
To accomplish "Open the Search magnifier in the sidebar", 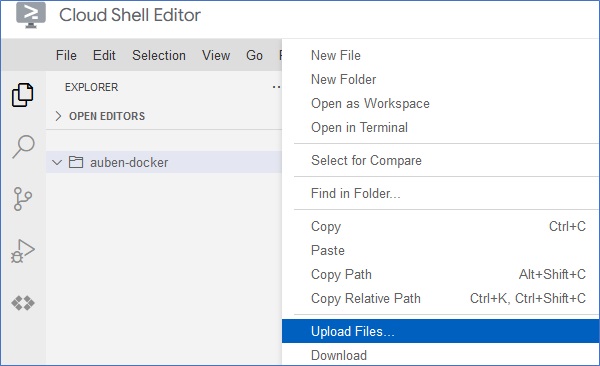I will 23,146.
